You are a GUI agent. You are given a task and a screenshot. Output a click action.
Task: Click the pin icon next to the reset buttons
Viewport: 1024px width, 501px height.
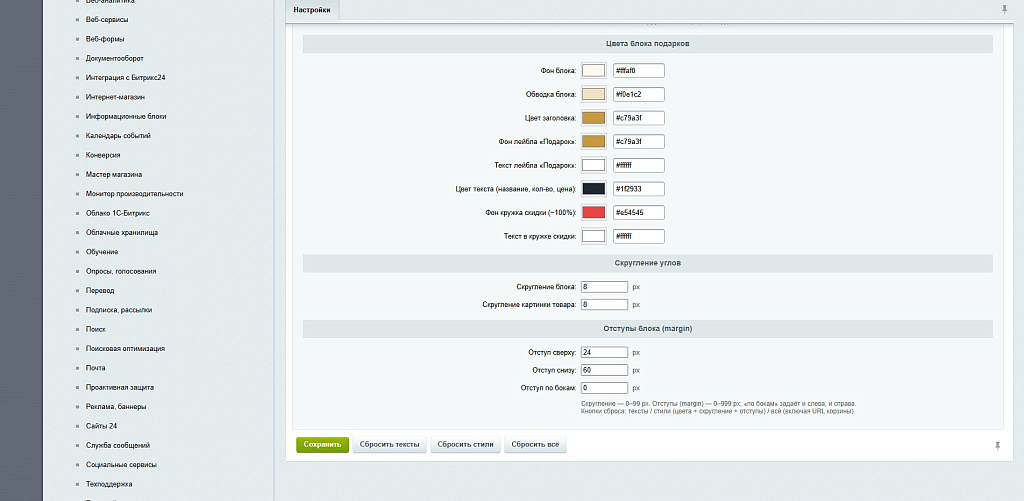(x=997, y=445)
